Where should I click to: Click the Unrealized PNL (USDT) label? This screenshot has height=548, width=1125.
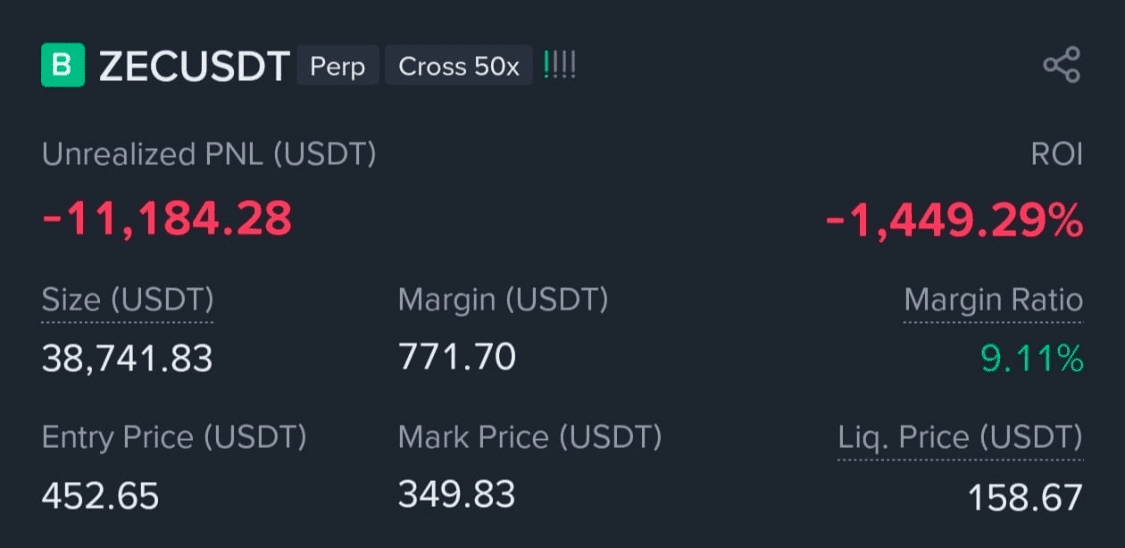(209, 155)
